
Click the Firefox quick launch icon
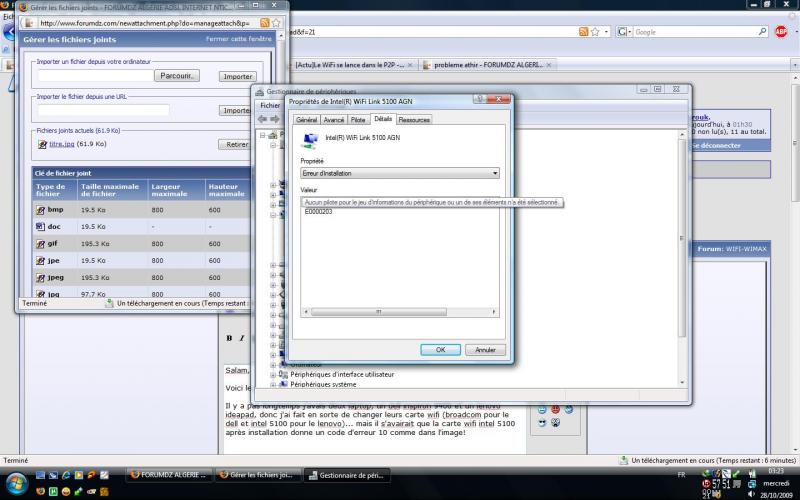tap(41, 491)
